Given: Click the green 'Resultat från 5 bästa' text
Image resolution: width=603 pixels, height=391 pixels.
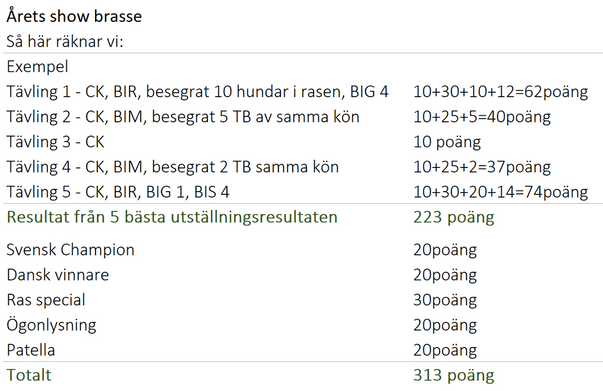Looking at the screenshot, I should click(172, 217).
